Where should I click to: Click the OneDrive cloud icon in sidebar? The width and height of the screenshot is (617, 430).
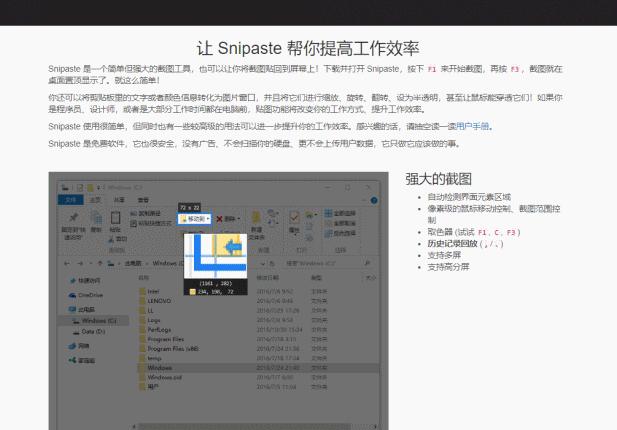[72, 295]
